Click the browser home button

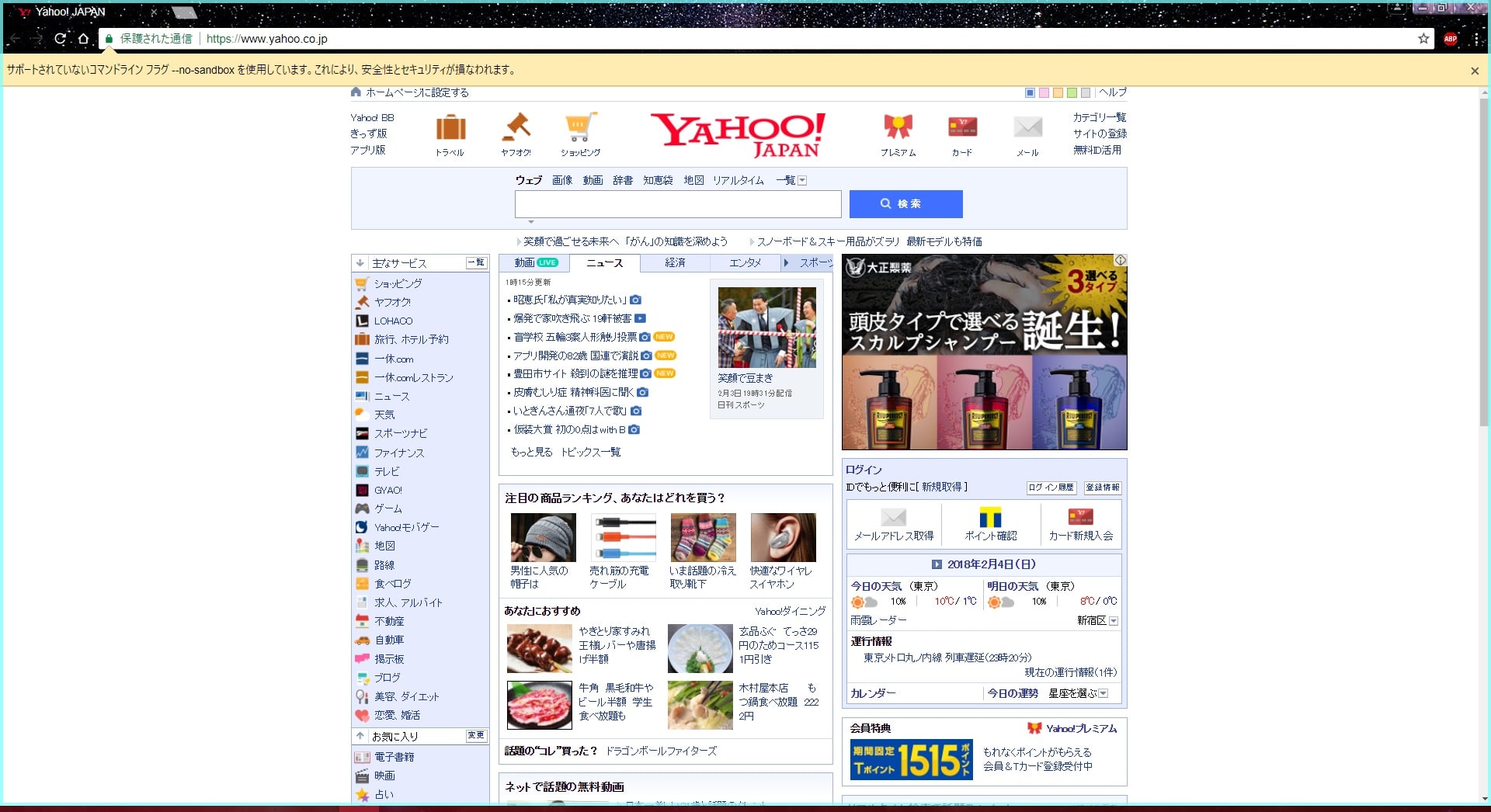(x=83, y=38)
